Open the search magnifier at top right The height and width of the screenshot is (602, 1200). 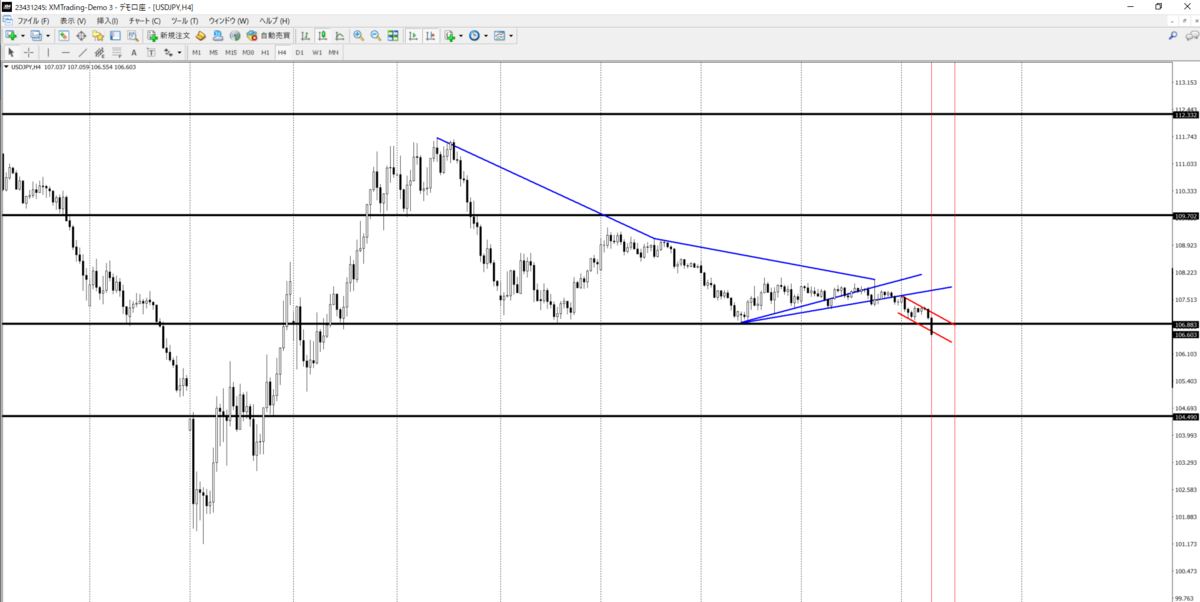(1173, 35)
